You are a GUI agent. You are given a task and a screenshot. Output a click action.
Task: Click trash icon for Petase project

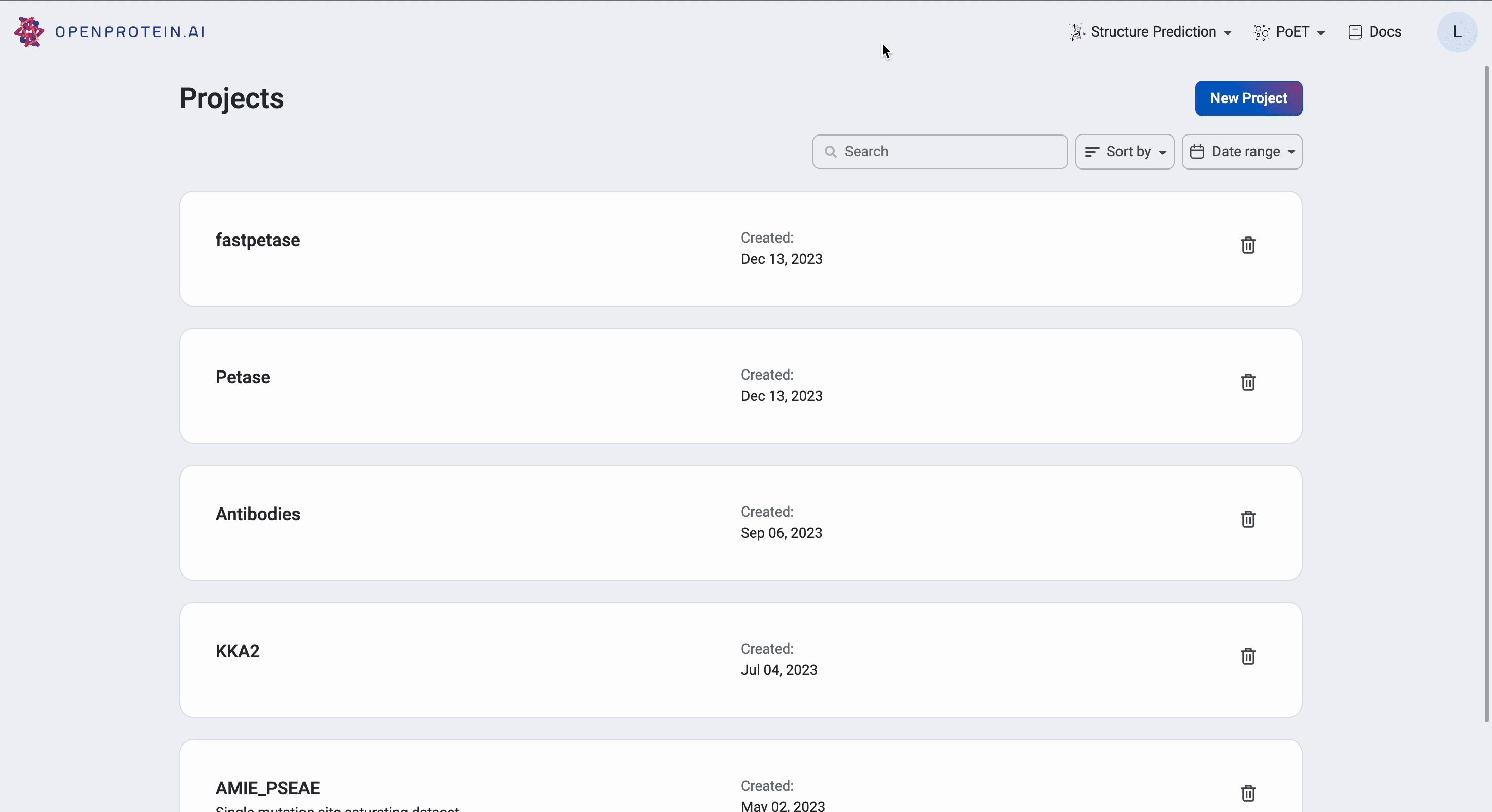point(1247,382)
